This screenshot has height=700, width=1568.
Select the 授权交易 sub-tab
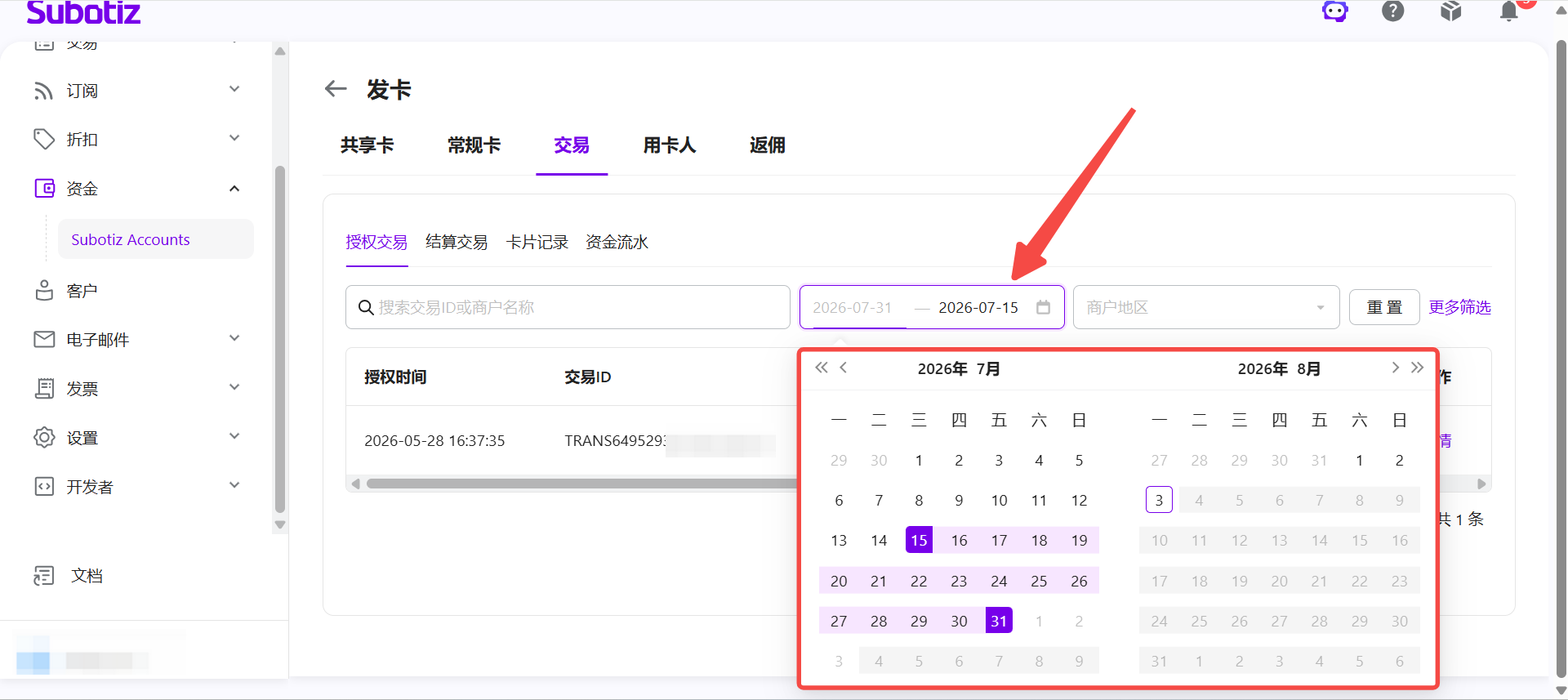[x=376, y=242]
